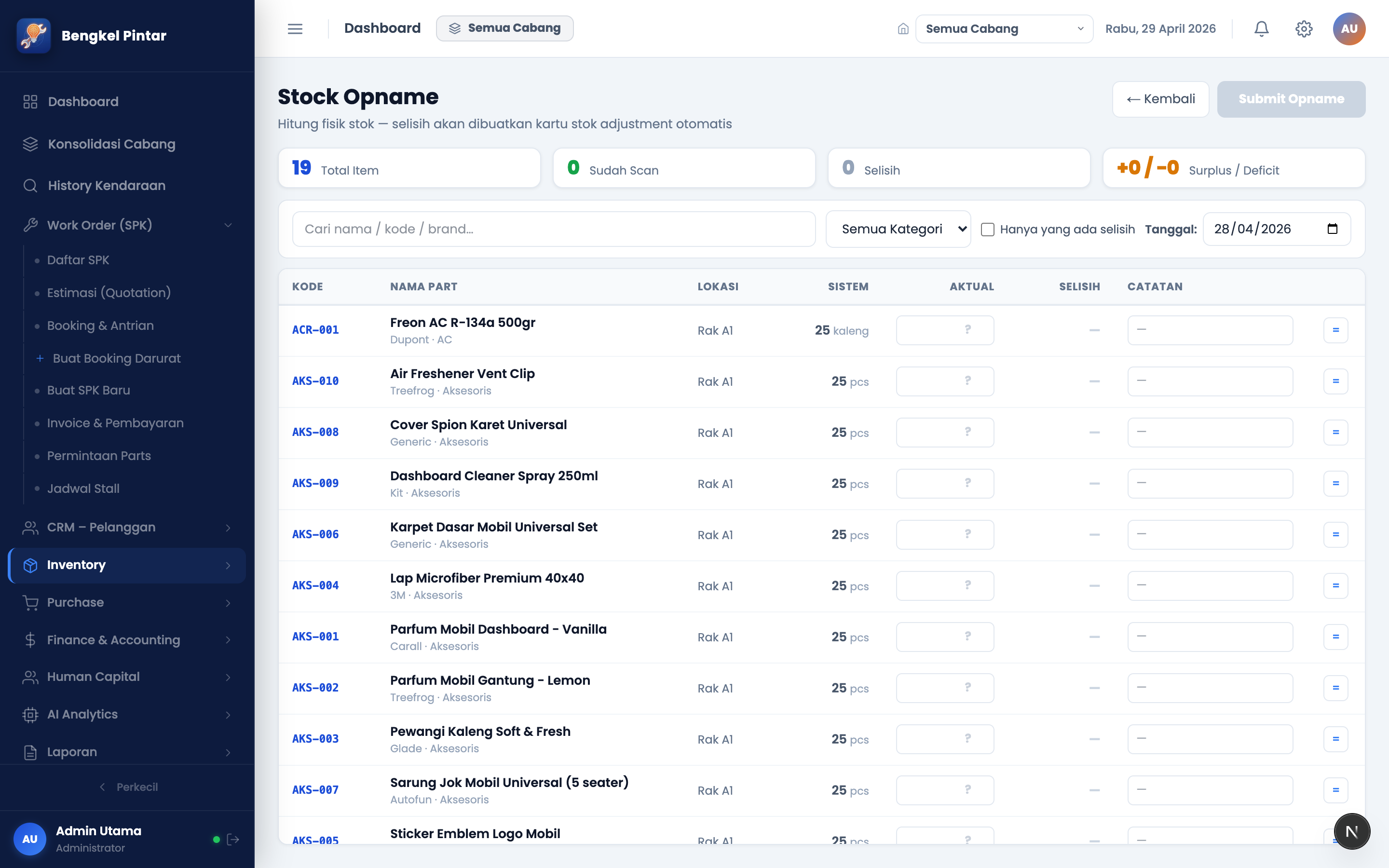Image resolution: width=1389 pixels, height=868 pixels.
Task: Click the equals button for AKS-004 row
Action: point(1335,585)
